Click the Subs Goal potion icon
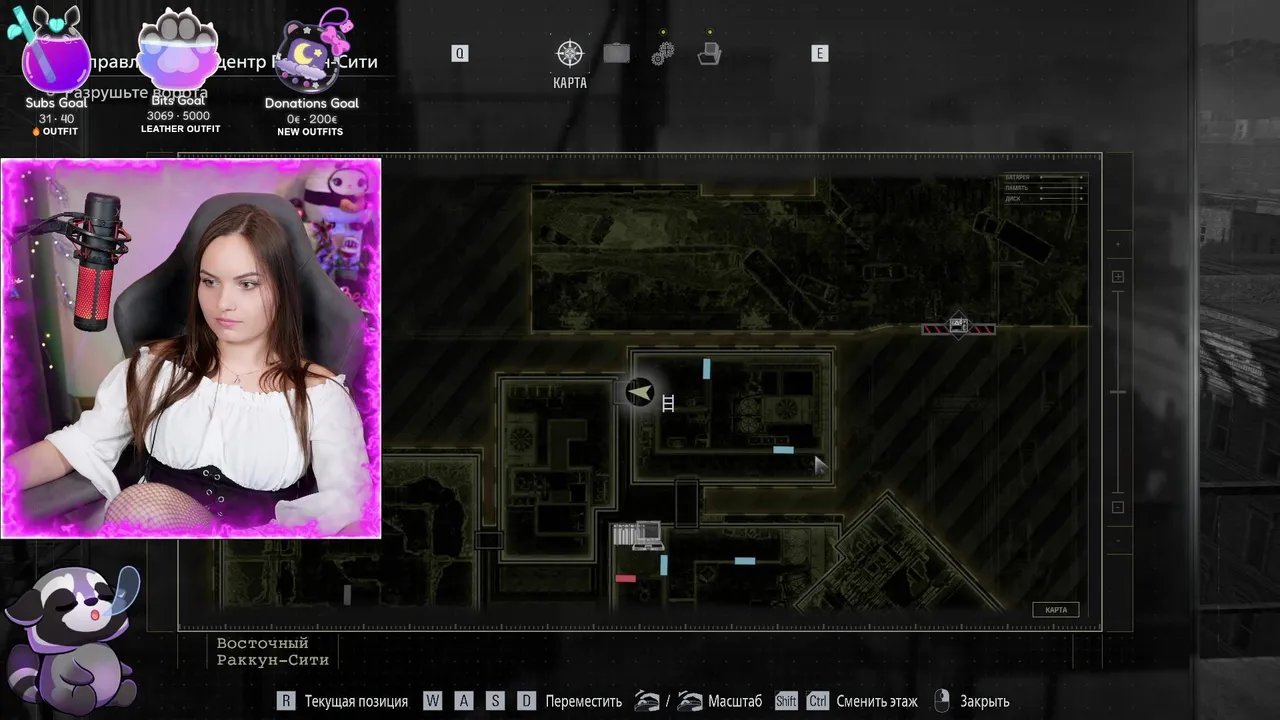Viewport: 1280px width, 720px height. [50, 48]
